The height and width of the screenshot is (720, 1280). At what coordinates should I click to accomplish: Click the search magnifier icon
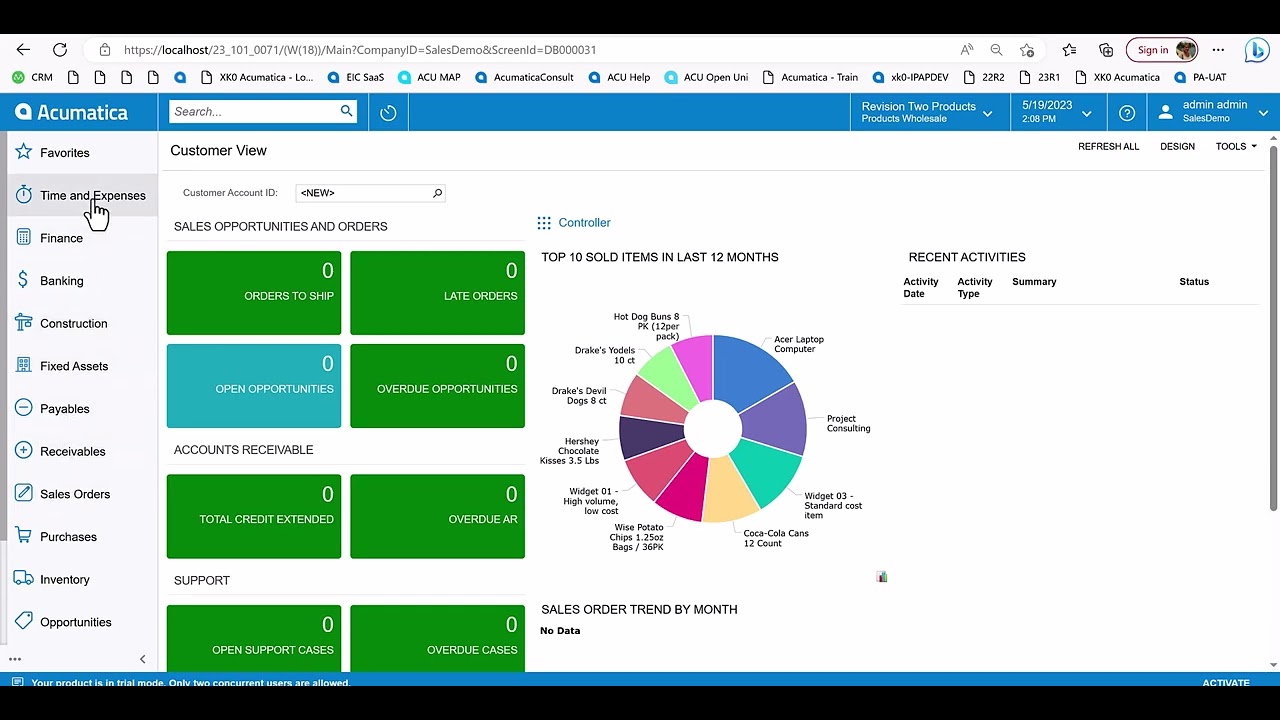coord(347,111)
